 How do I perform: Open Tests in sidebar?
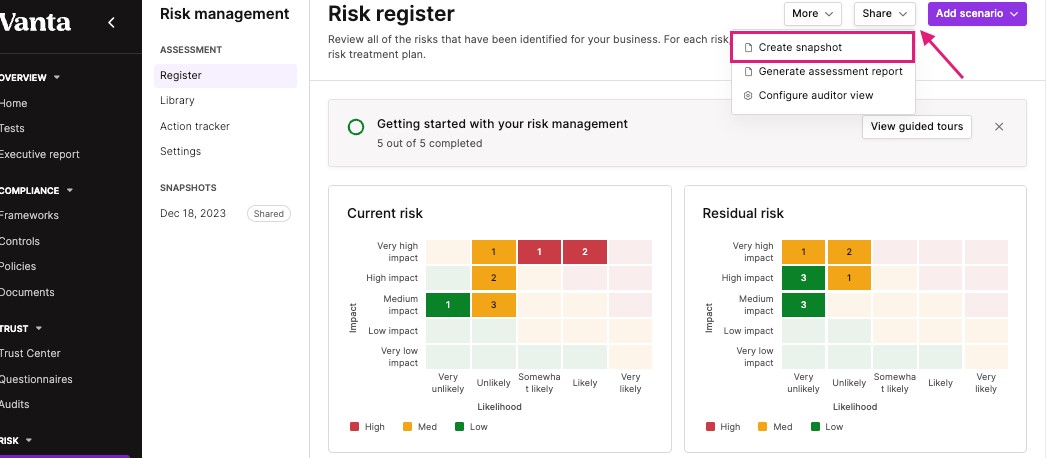(x=12, y=128)
